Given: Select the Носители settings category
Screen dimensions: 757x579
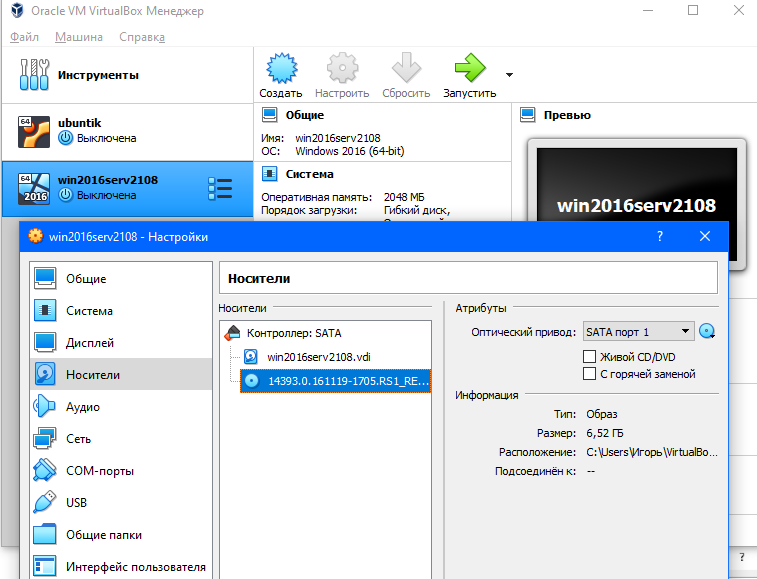Looking at the screenshot, I should click(x=121, y=374).
